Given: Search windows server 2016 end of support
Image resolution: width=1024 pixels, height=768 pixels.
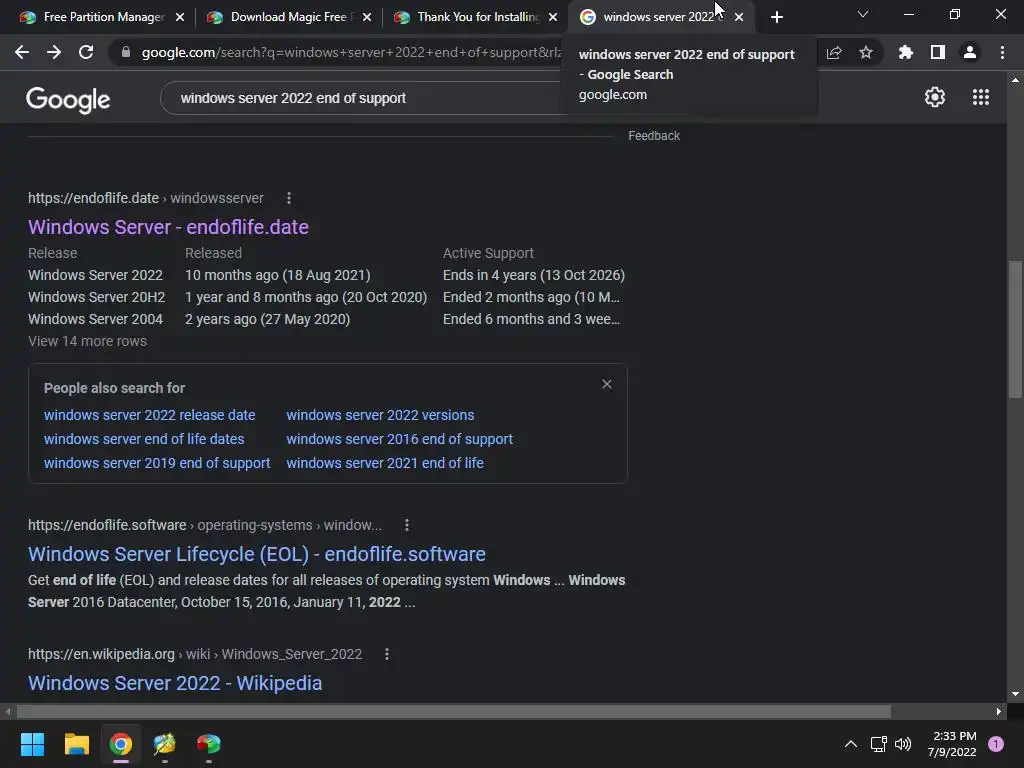Looking at the screenshot, I should point(400,439).
